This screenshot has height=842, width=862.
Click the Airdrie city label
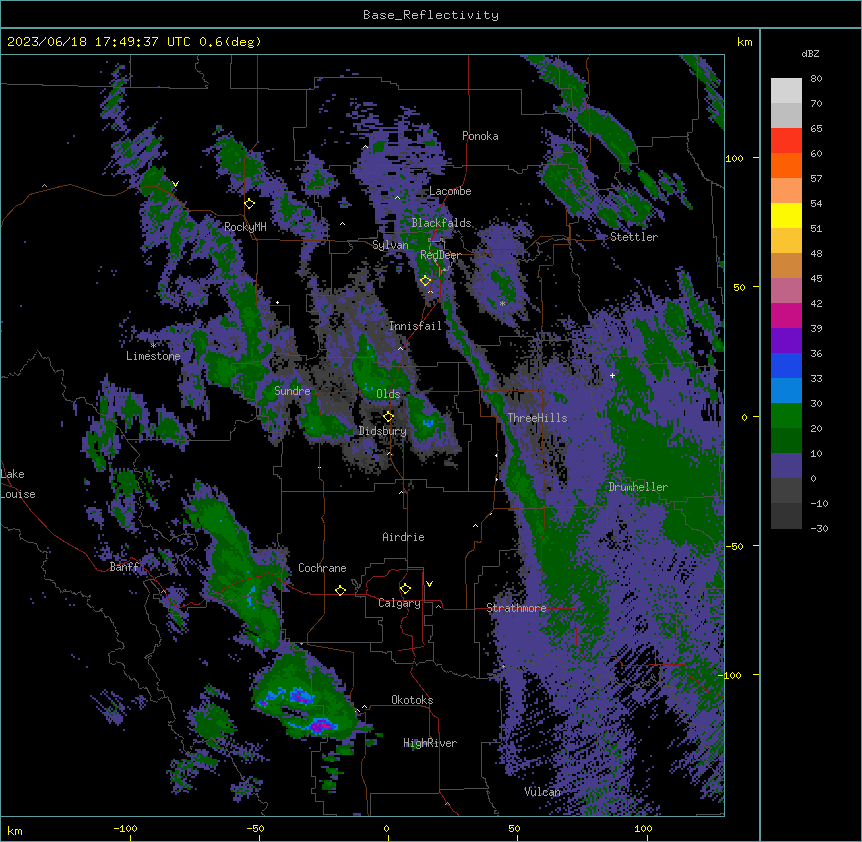404,537
